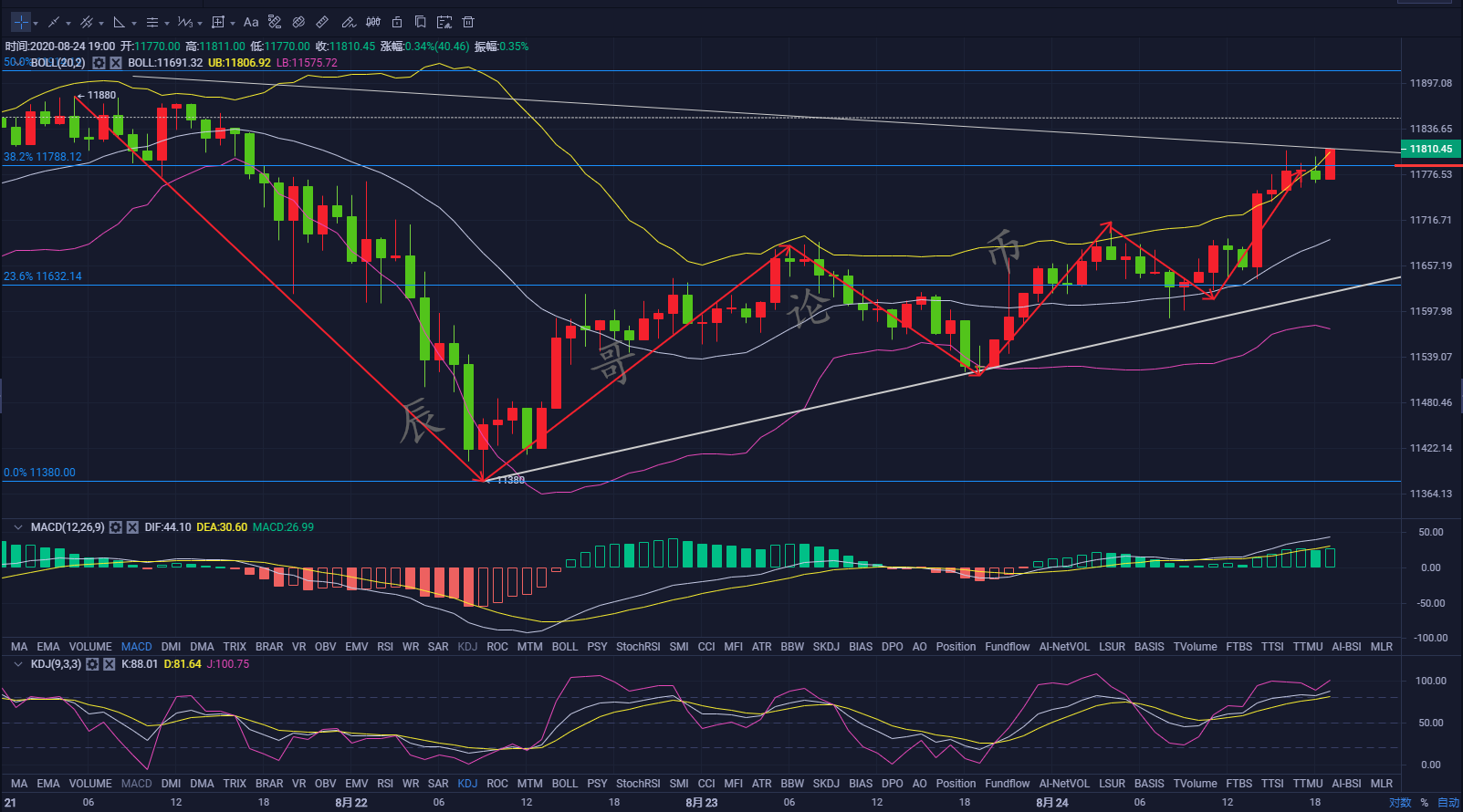The image size is (1463, 812).
Task: Toggle auto scale 自动
Action: [1447, 803]
